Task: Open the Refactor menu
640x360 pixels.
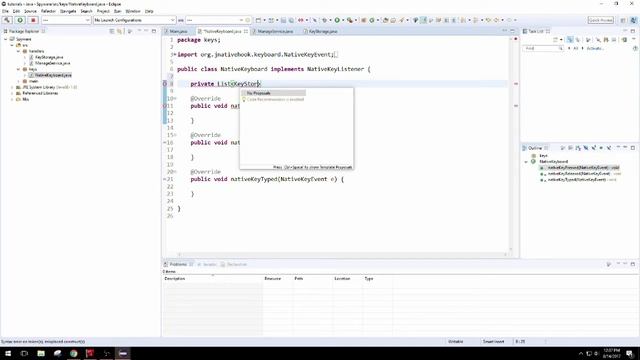Action: tap(48, 11)
